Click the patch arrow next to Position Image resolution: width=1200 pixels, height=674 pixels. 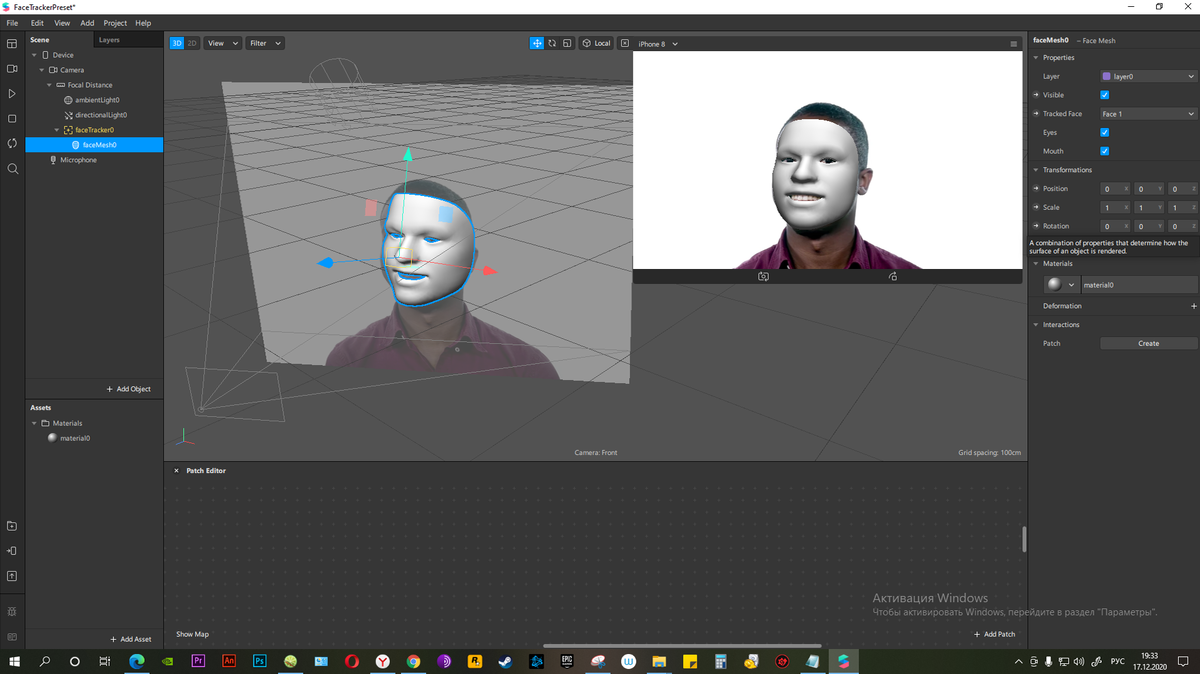1035,189
